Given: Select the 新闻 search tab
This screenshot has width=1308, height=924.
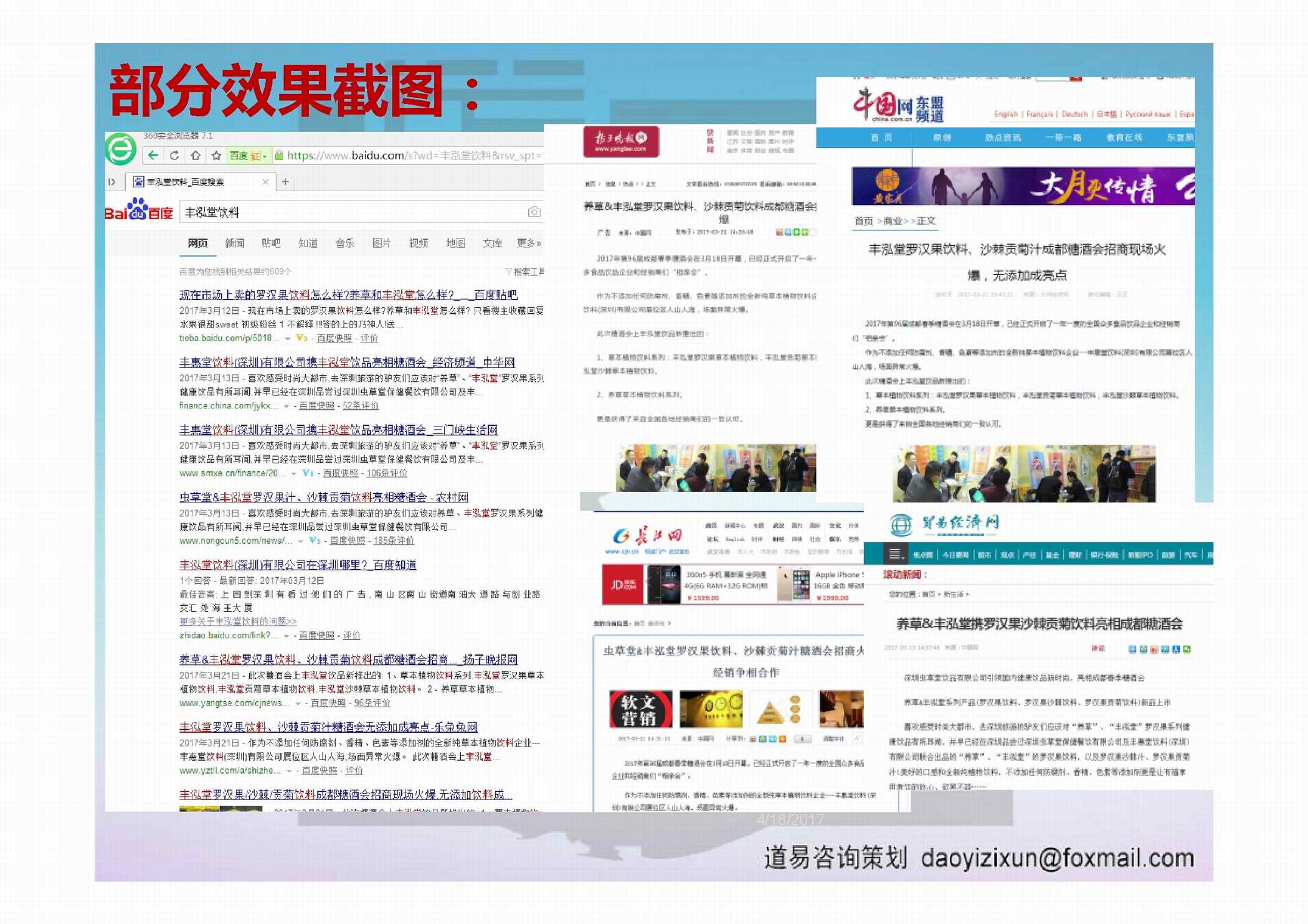Looking at the screenshot, I should point(235,243).
